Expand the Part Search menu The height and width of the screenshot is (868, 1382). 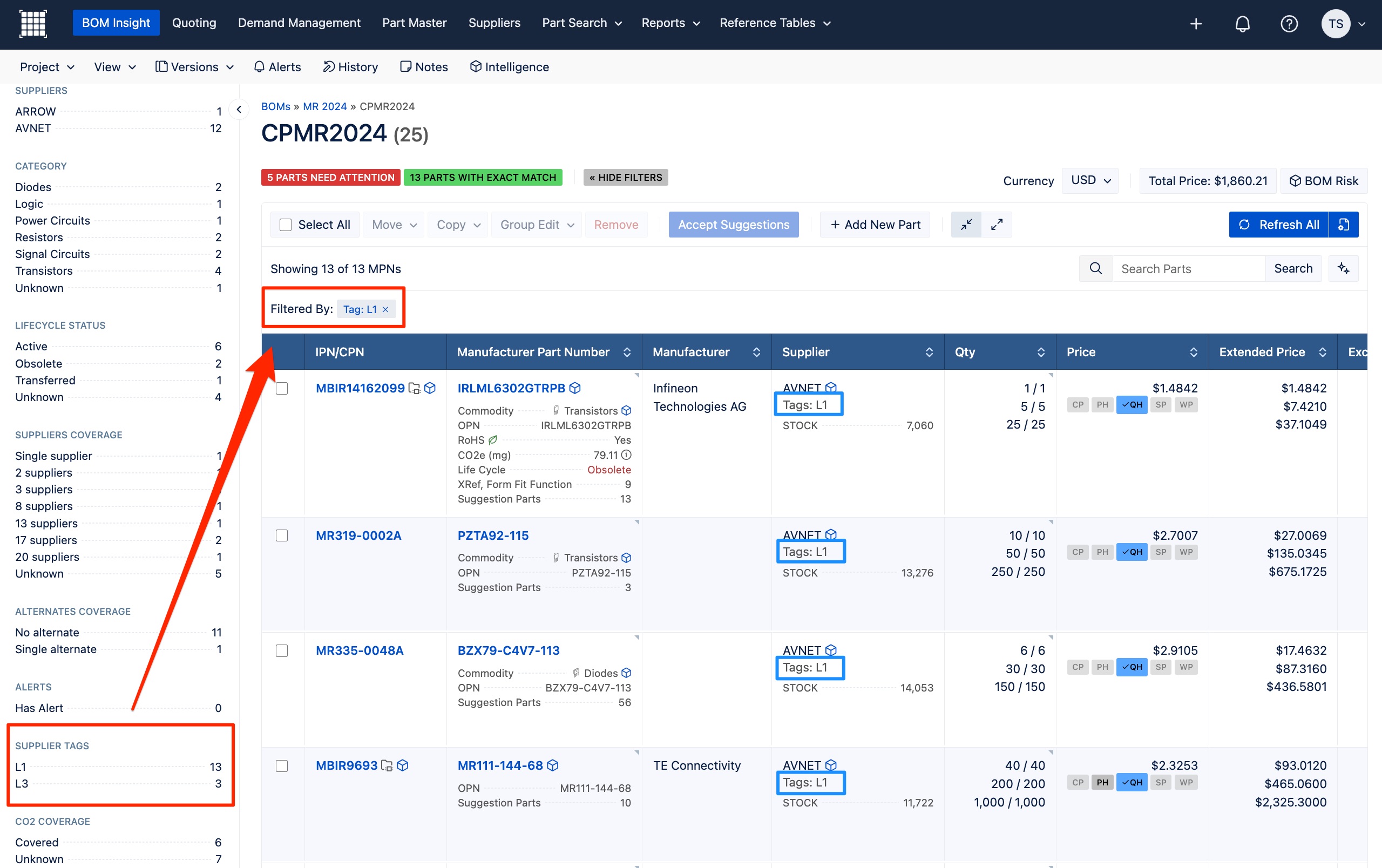581,23
